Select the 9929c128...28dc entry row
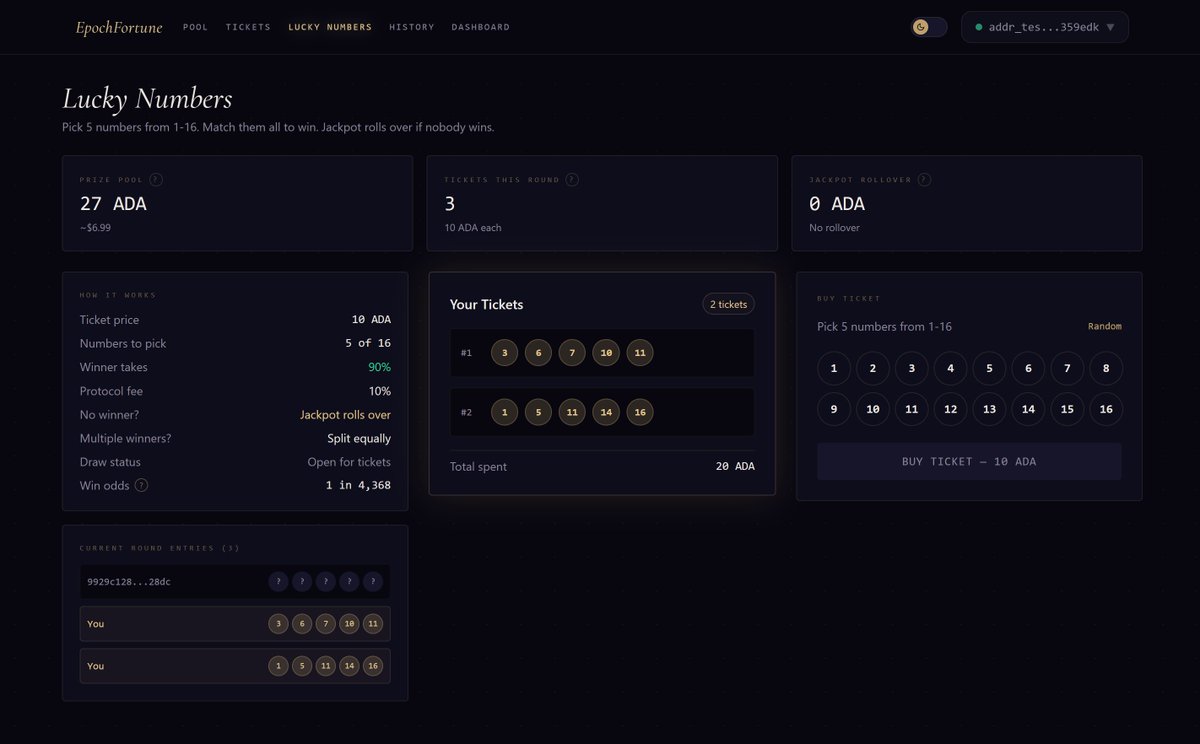The width and height of the screenshot is (1200, 744). coord(235,581)
